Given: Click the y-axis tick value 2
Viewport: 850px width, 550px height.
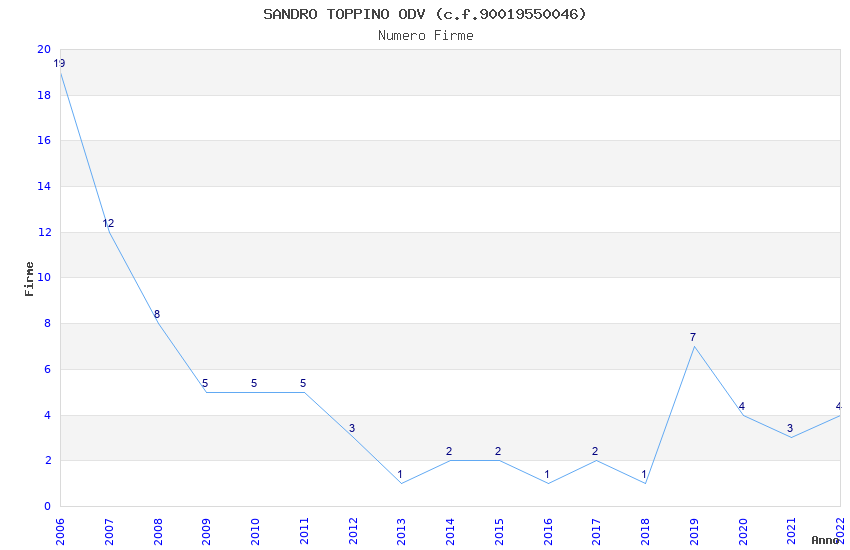Looking at the screenshot, I should point(48,461).
